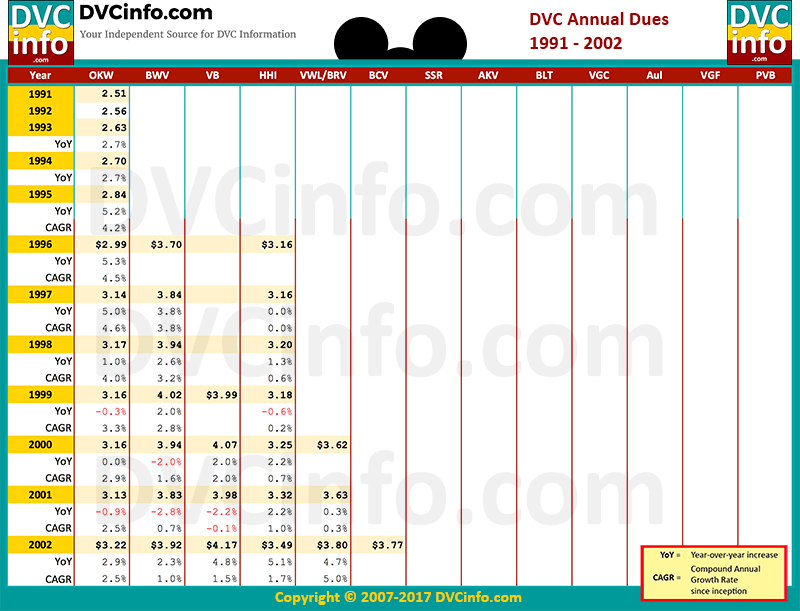
Task: Click VWL/BRV 2000 value $3.62
Action: [x=332, y=445]
